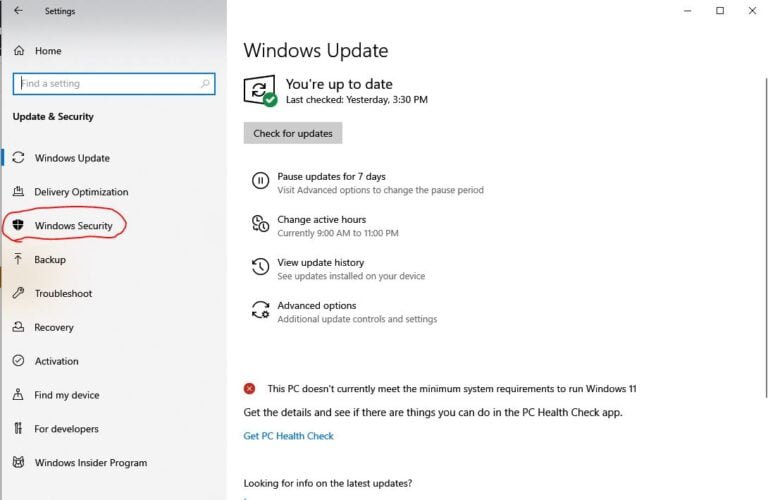Screen dimensions: 768x500
Task: Click the magnifier icon in the search box
Action: pos(205,84)
